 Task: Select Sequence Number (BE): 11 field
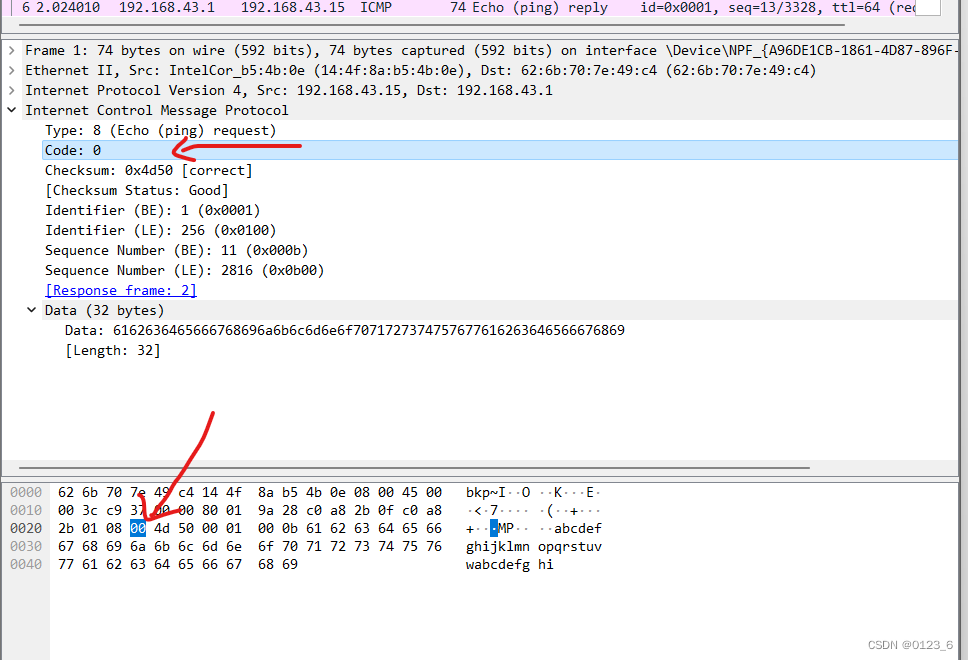(x=177, y=251)
